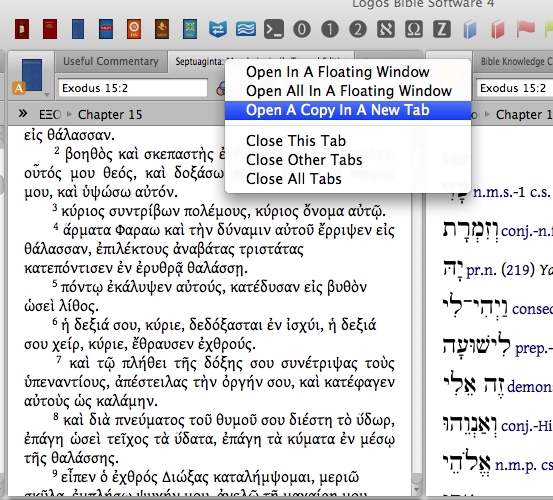553x500 pixels.
Task: Click the Z shortcut icon
Action: [442, 29]
